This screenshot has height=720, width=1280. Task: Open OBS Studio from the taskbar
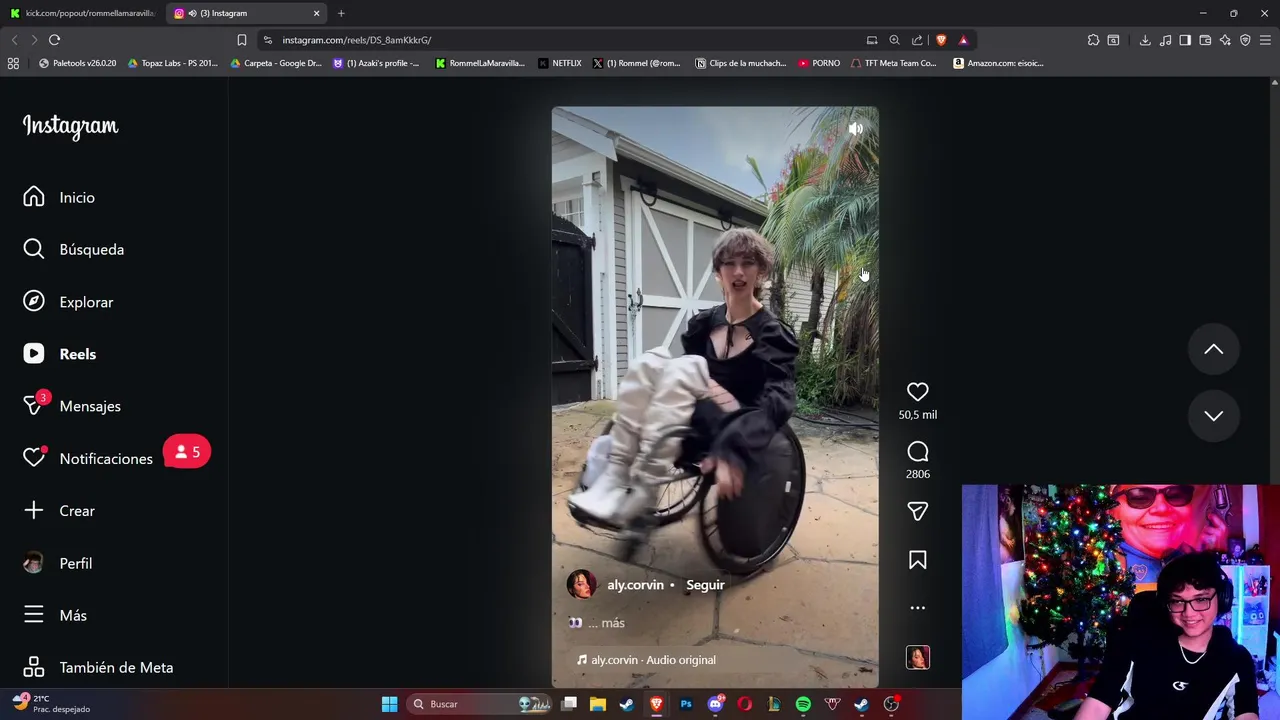pyautogui.click(x=891, y=704)
